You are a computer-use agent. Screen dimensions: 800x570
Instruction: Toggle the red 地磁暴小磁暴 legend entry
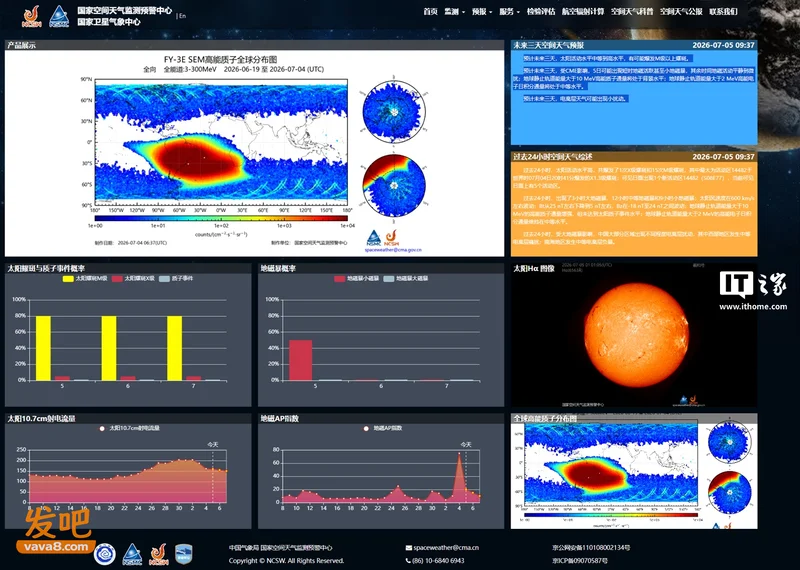click(x=356, y=279)
